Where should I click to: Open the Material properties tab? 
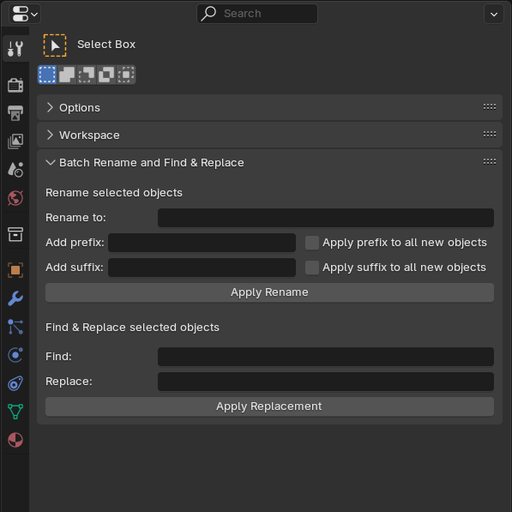pyautogui.click(x=15, y=440)
